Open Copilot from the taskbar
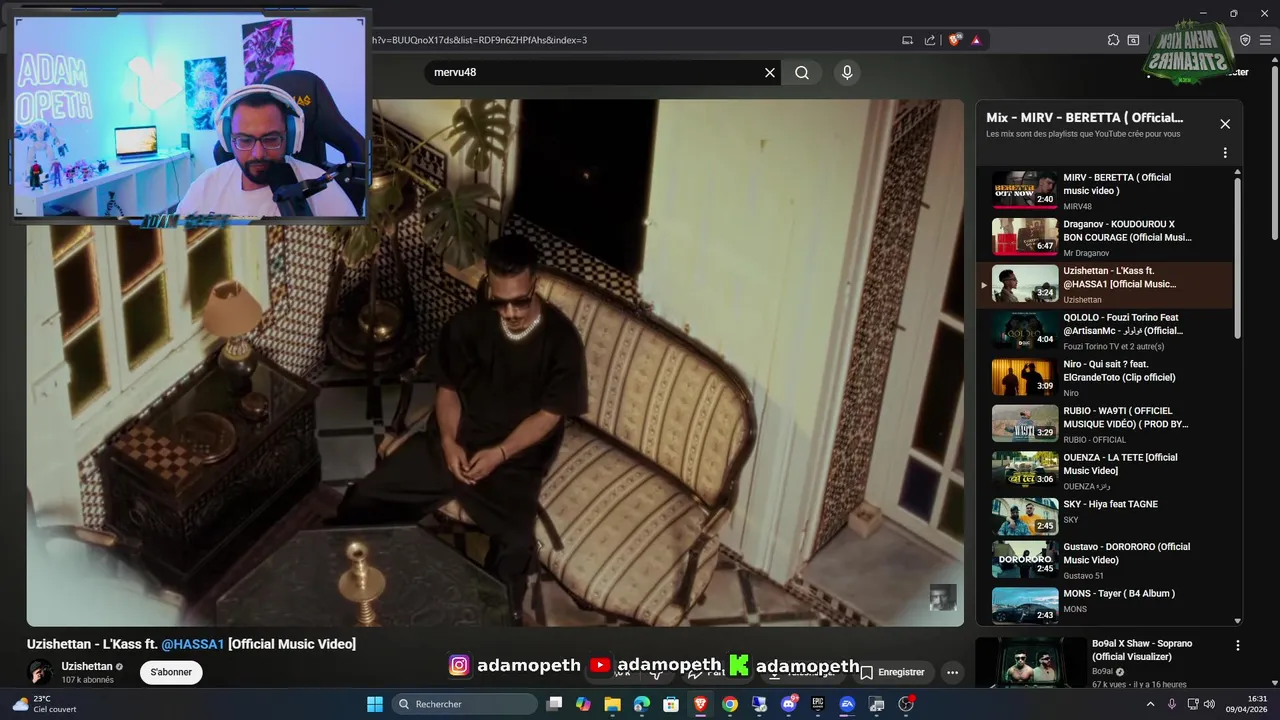Image resolution: width=1280 pixels, height=720 pixels. click(x=583, y=704)
